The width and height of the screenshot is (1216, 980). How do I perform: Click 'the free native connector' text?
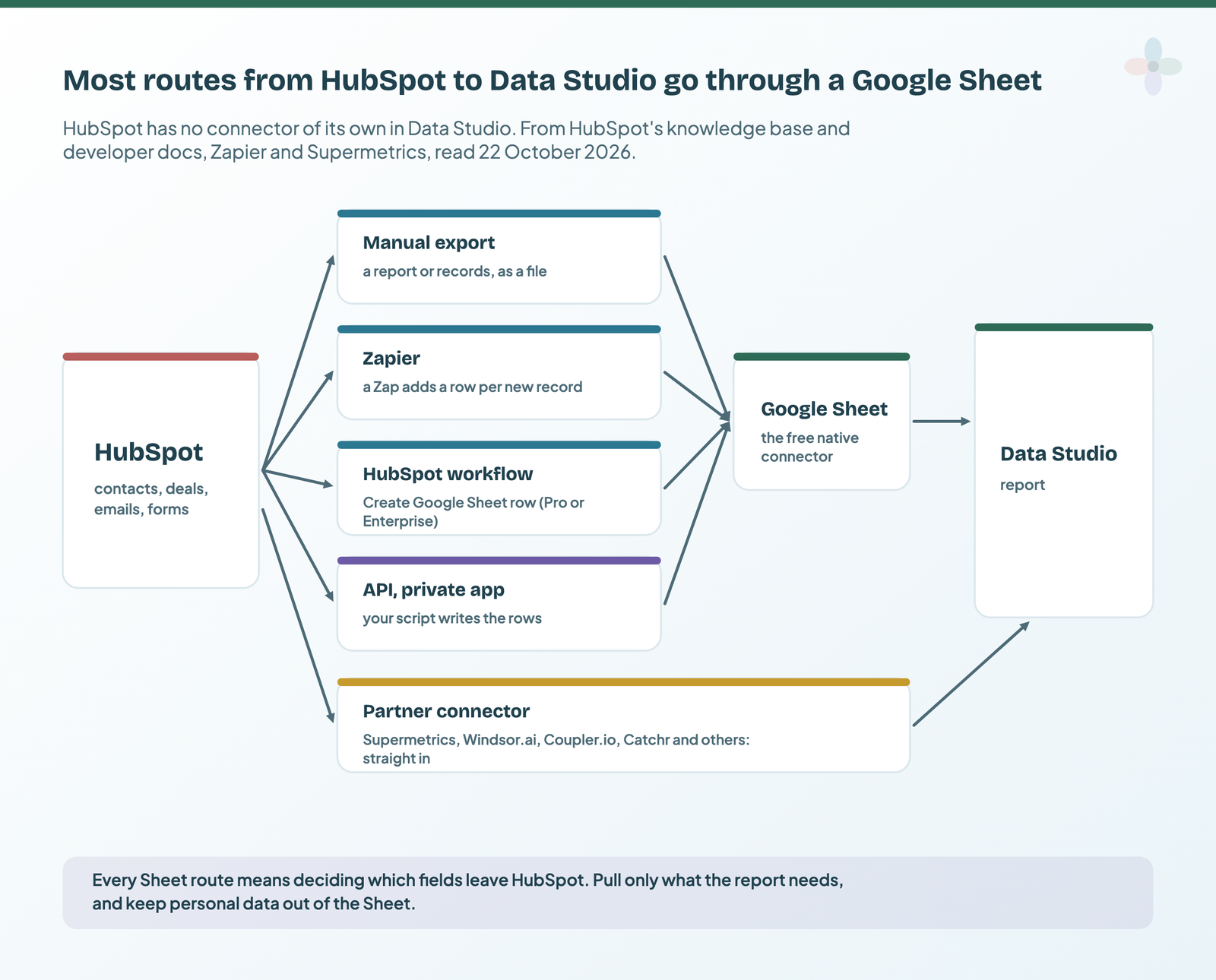coord(810,447)
